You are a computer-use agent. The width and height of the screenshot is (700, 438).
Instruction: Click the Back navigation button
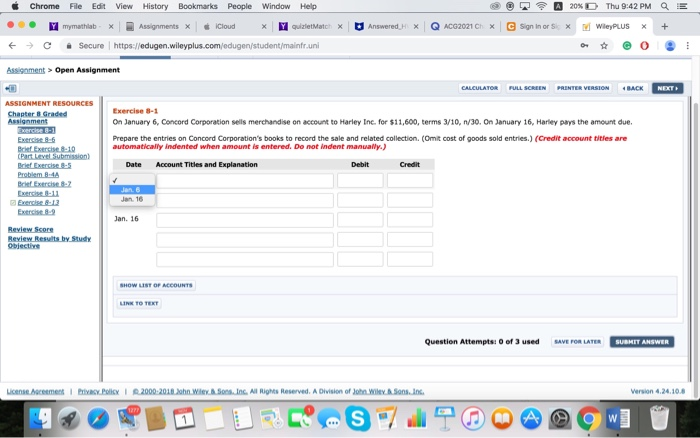point(633,88)
